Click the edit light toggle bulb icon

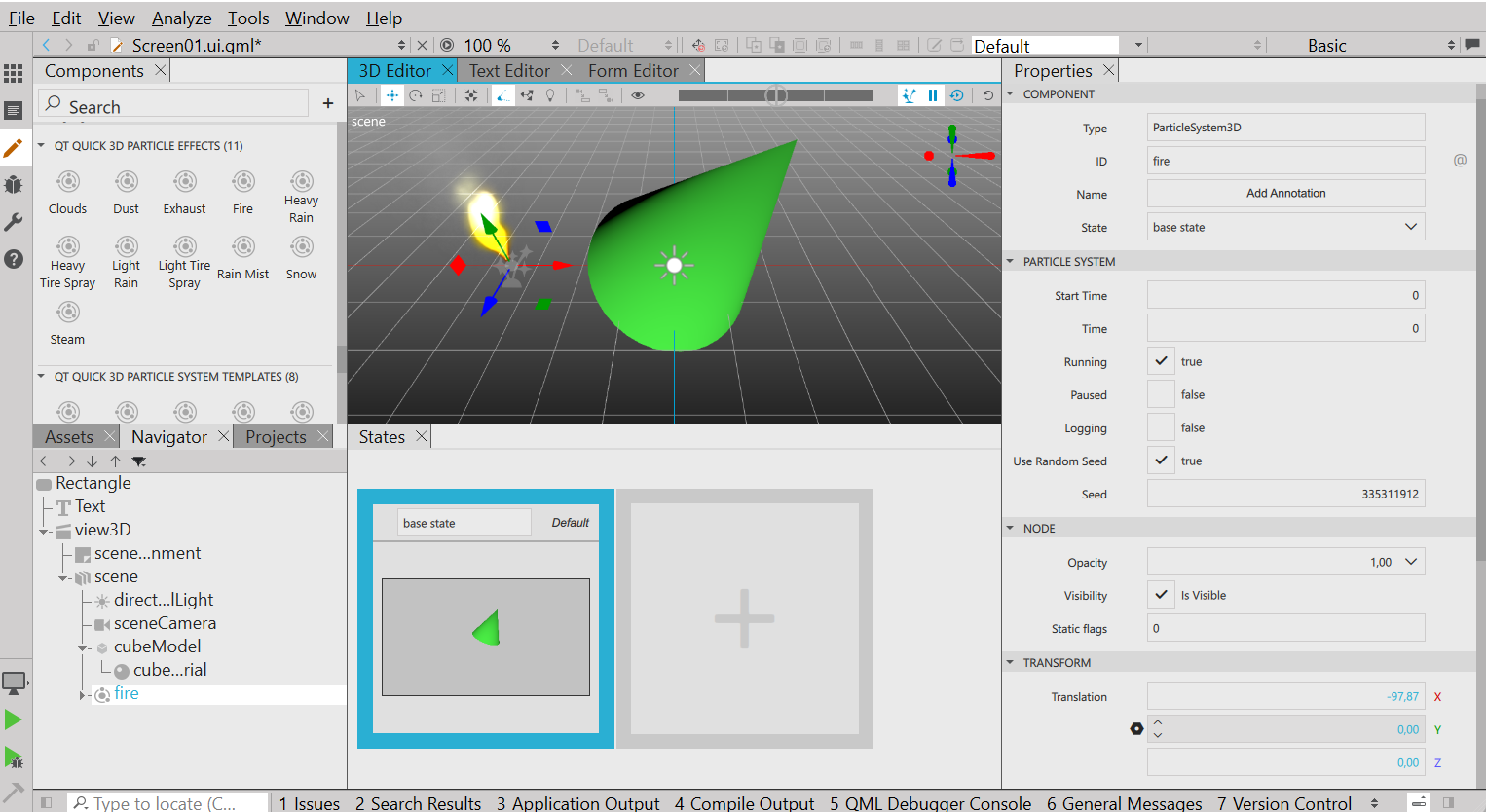coord(550,95)
